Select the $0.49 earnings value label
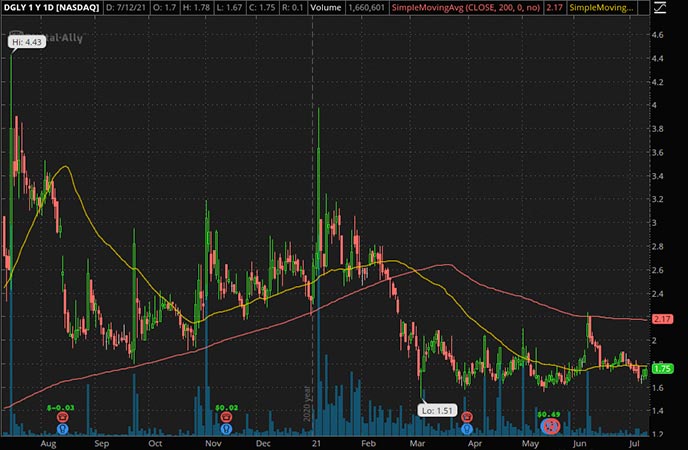This screenshot has width=688, height=450. 547,414
